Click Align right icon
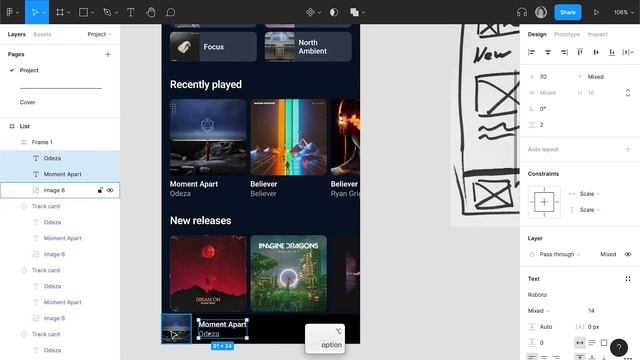The image size is (640, 360). click(564, 52)
